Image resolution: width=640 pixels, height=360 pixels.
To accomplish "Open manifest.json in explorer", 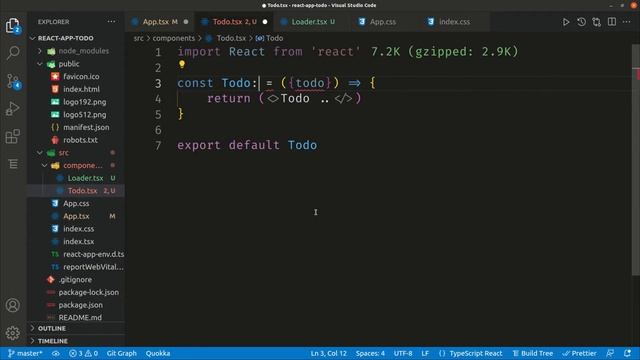I will point(86,127).
